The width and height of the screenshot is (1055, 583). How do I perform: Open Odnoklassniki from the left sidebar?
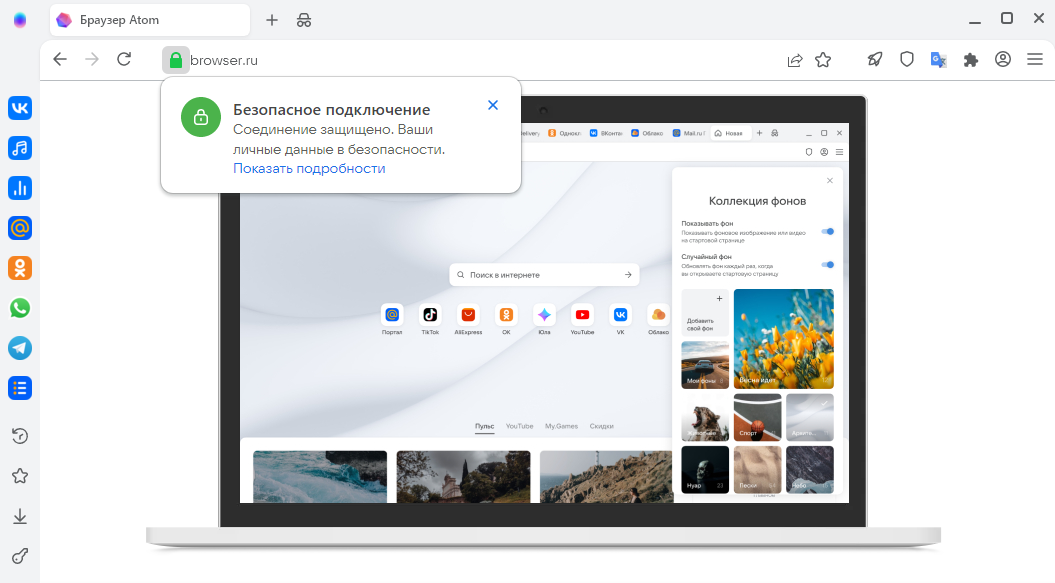click(19, 268)
